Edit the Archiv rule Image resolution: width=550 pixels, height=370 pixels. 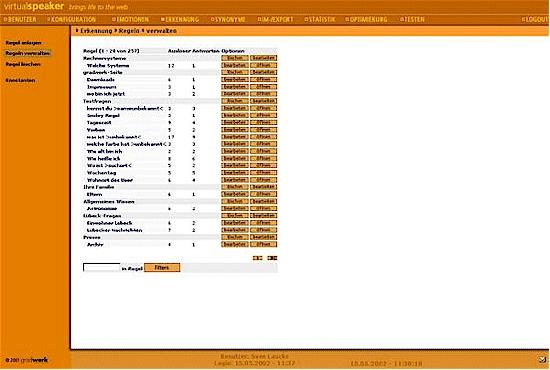(235, 244)
